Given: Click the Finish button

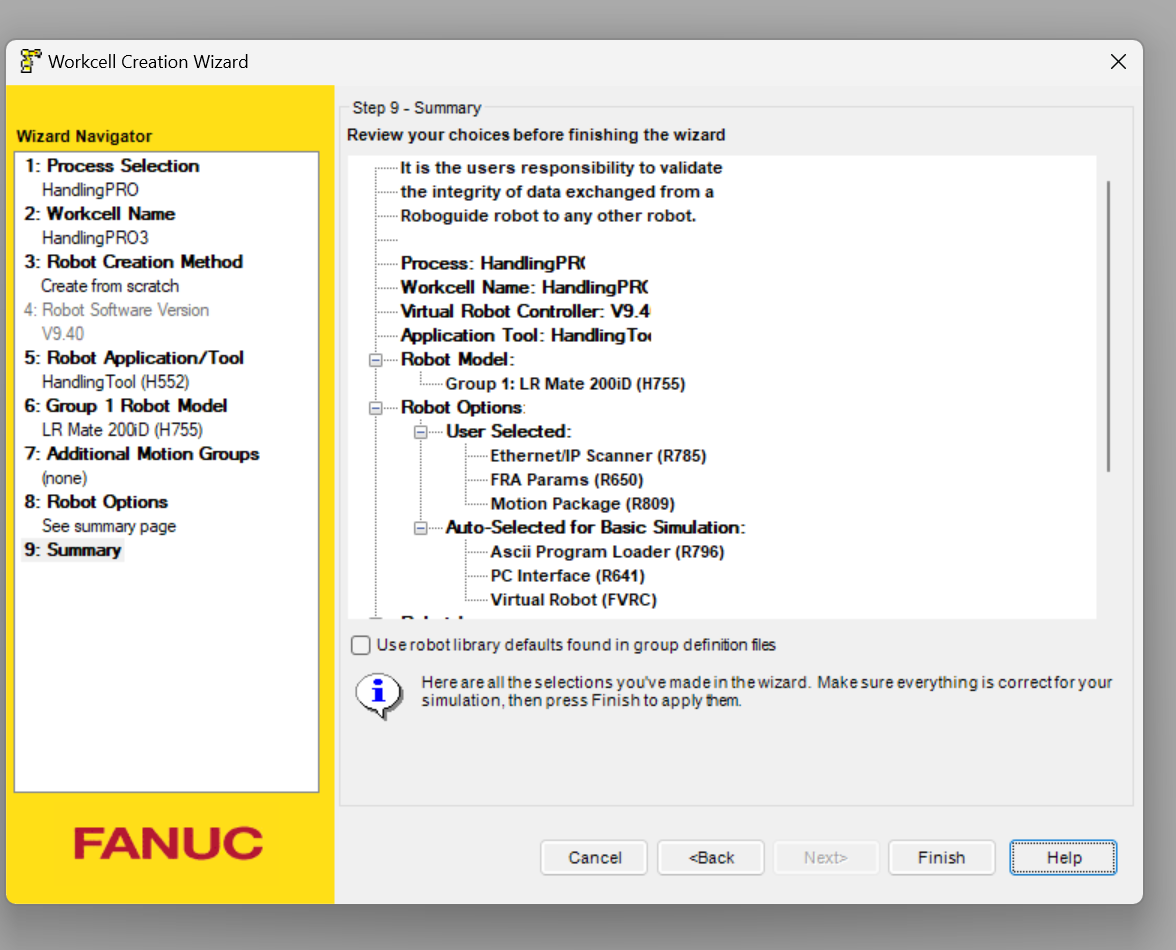Looking at the screenshot, I should [x=941, y=857].
